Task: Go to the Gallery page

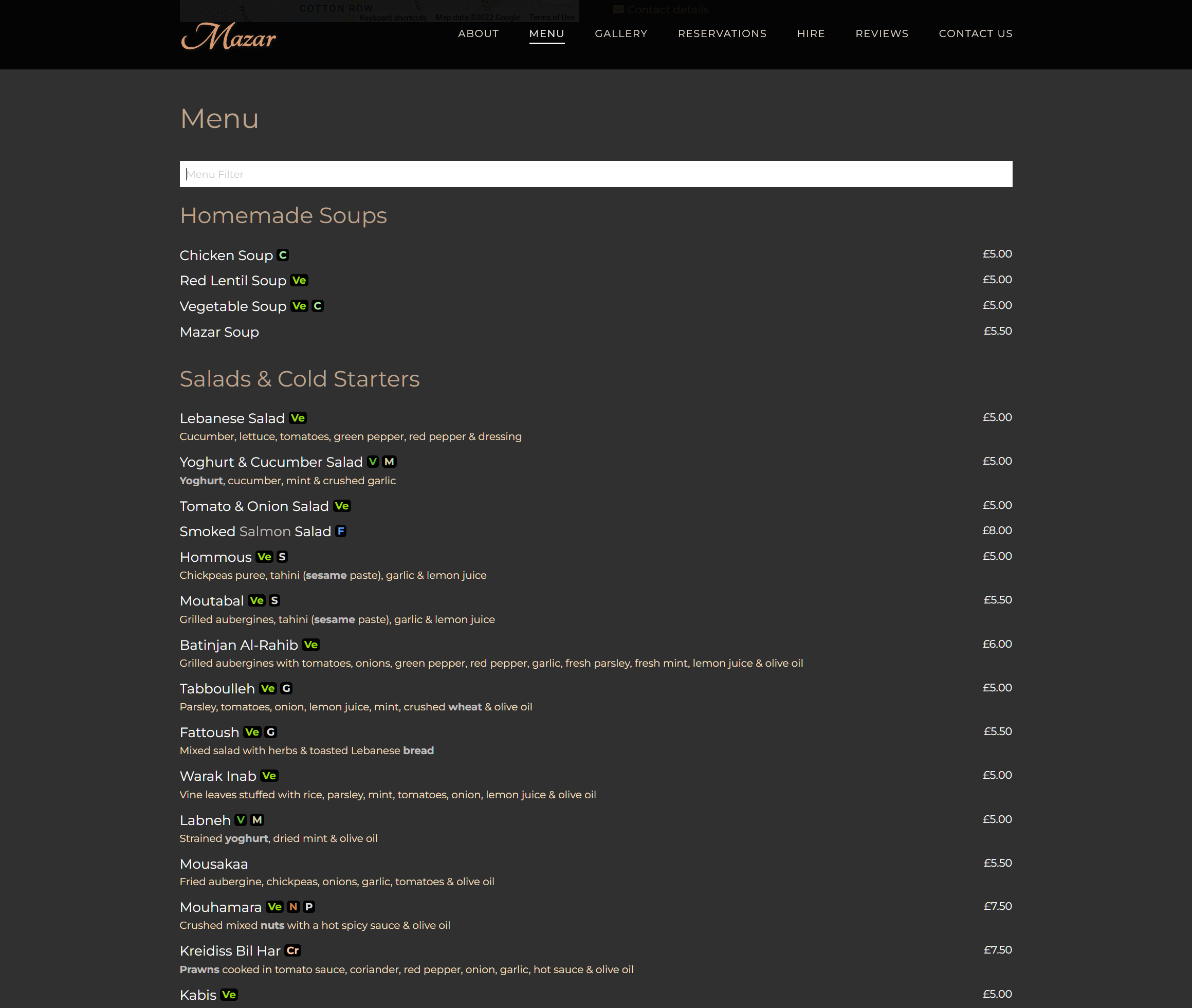Action: point(620,33)
